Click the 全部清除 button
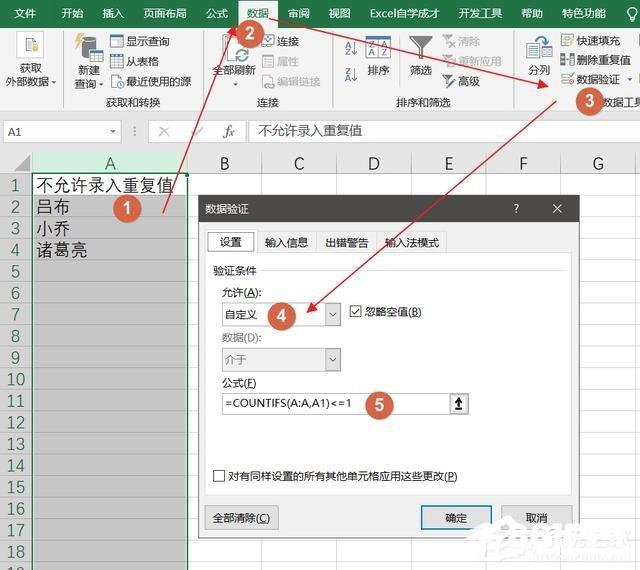 click(241, 518)
